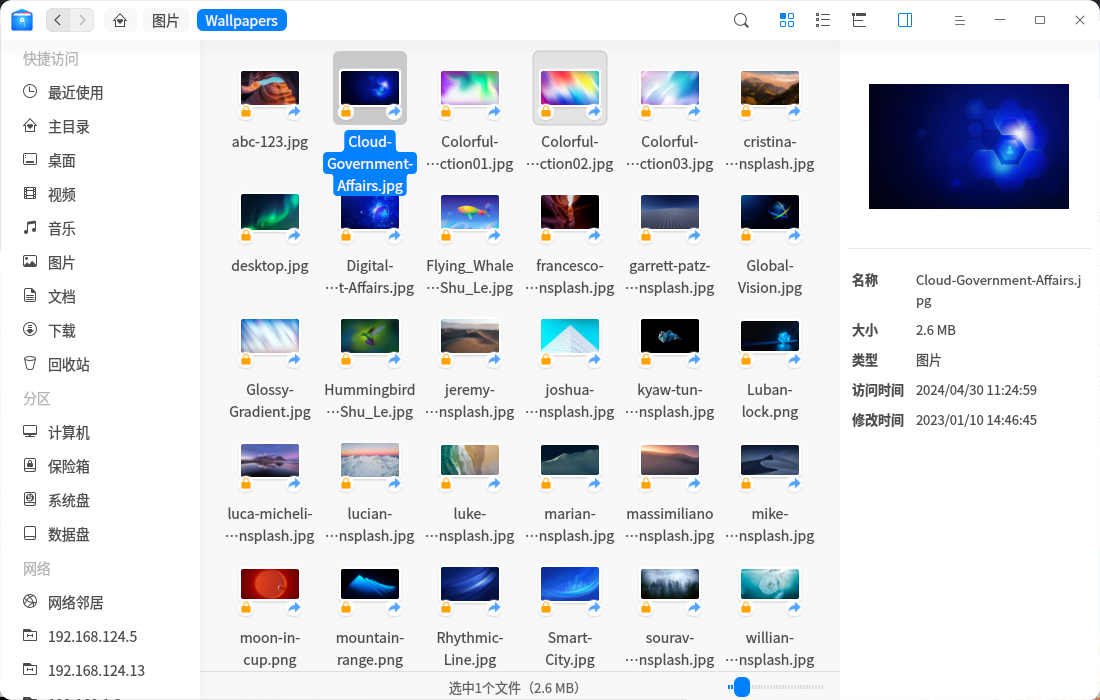Viewport: 1100px width, 700px height.
Task: Adjust the icon size slider
Action: tap(775, 687)
